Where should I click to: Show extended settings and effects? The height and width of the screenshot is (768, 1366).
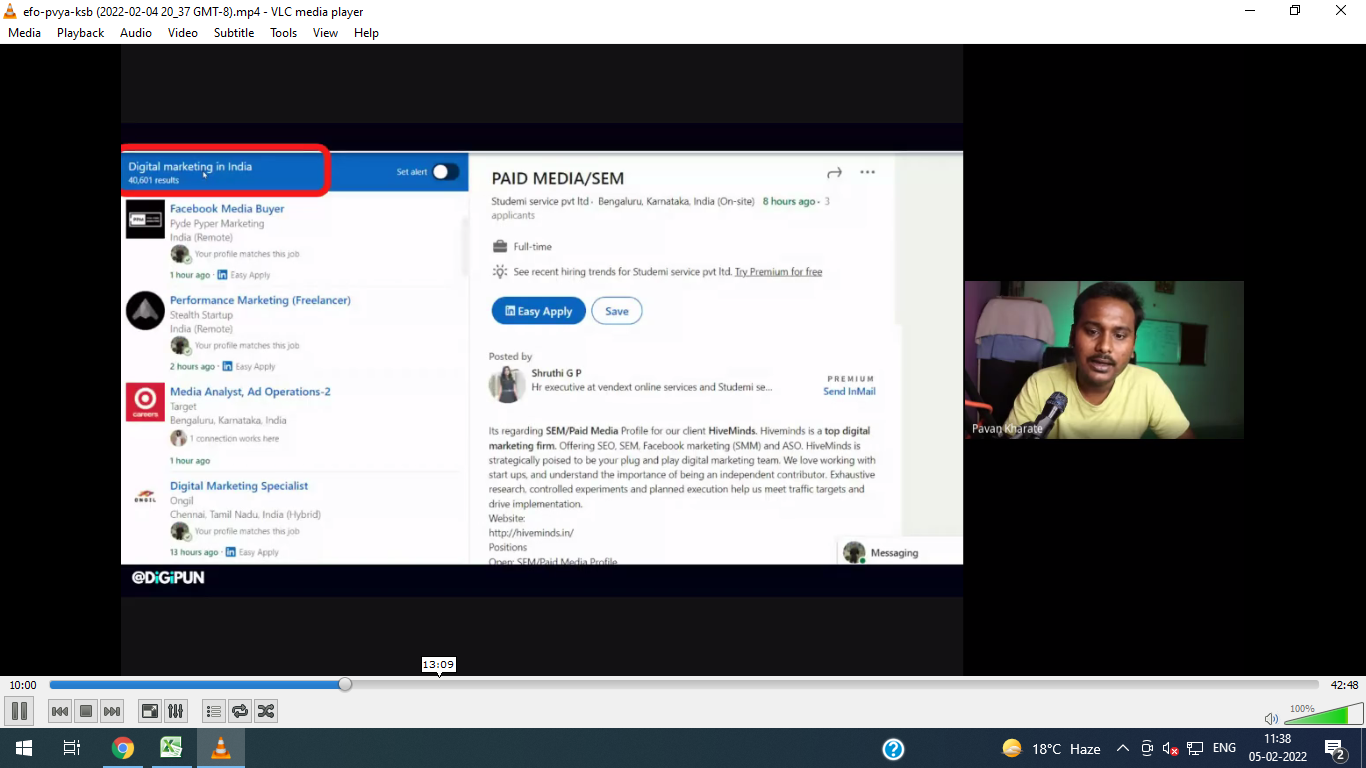click(176, 711)
